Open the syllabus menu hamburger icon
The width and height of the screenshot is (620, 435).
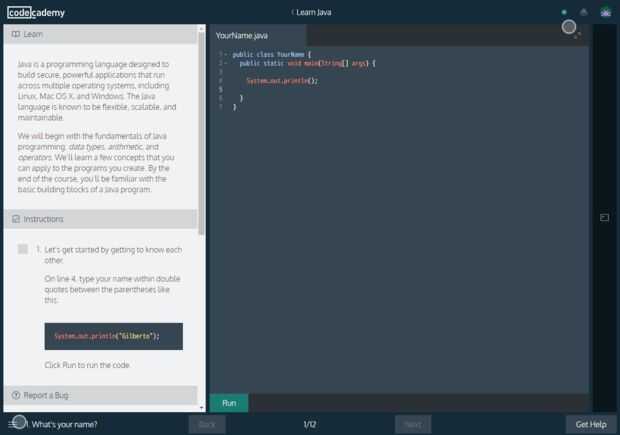coord(13,424)
